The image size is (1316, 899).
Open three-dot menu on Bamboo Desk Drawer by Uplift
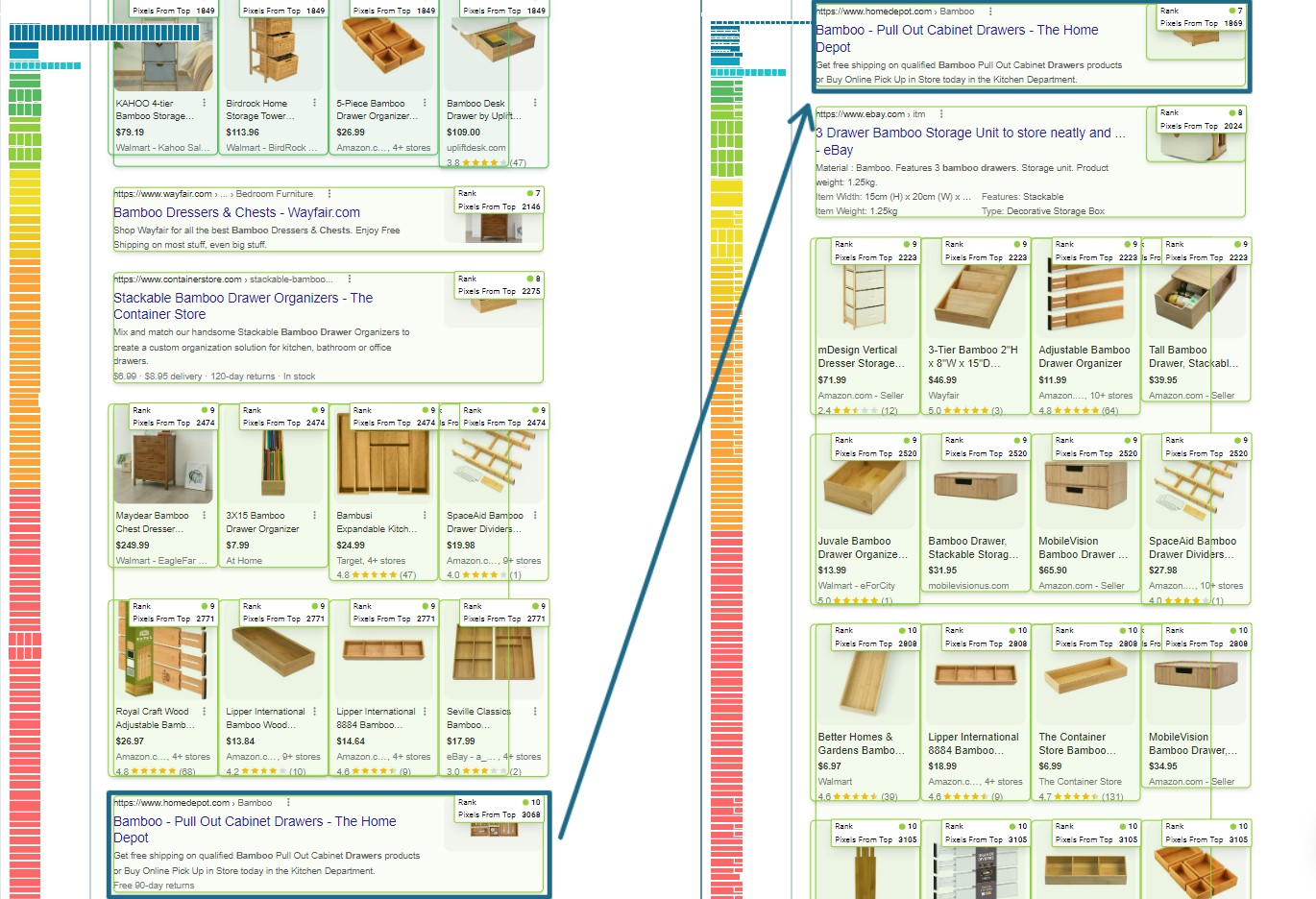(x=535, y=103)
